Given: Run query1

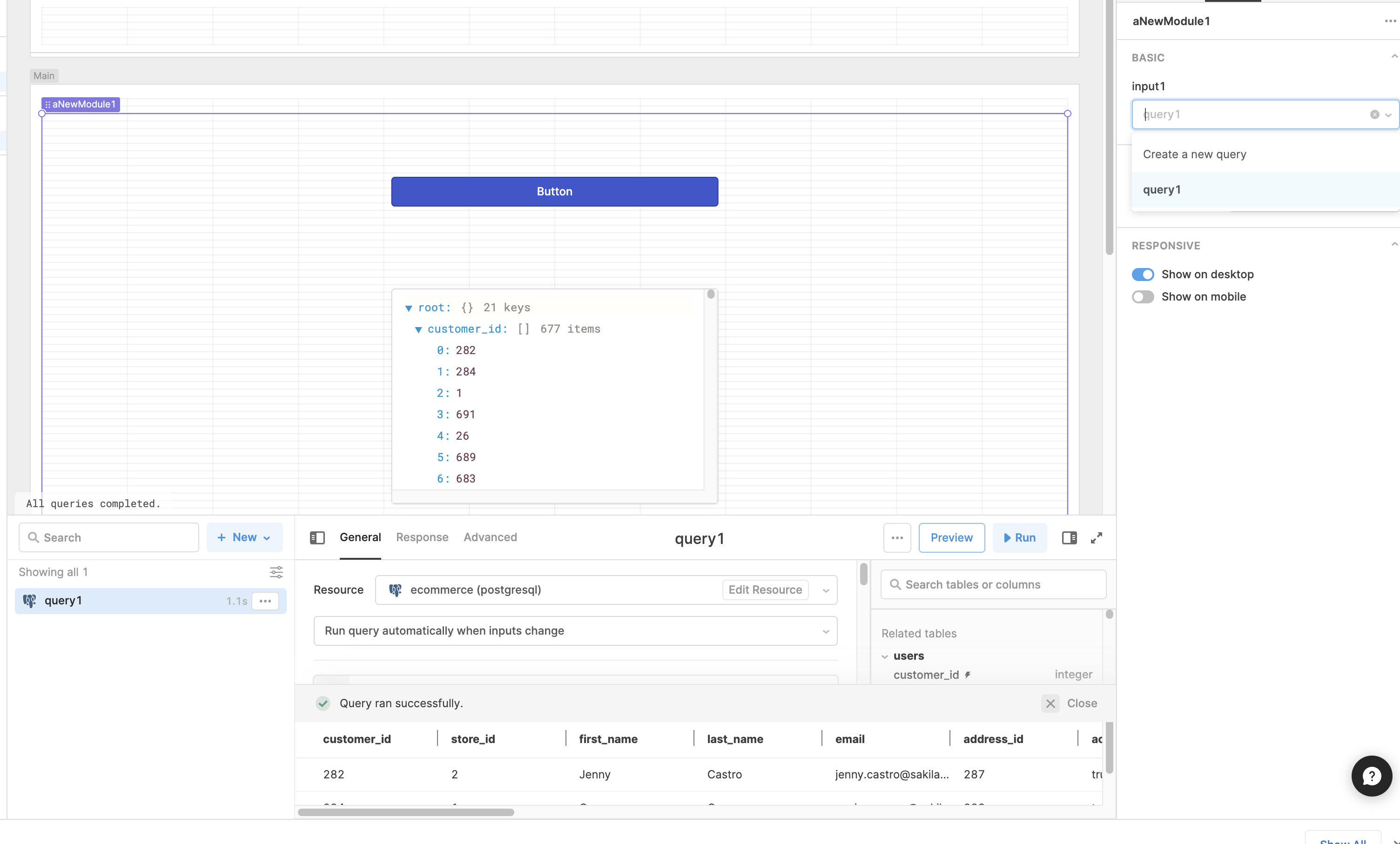Looking at the screenshot, I should tap(1020, 537).
